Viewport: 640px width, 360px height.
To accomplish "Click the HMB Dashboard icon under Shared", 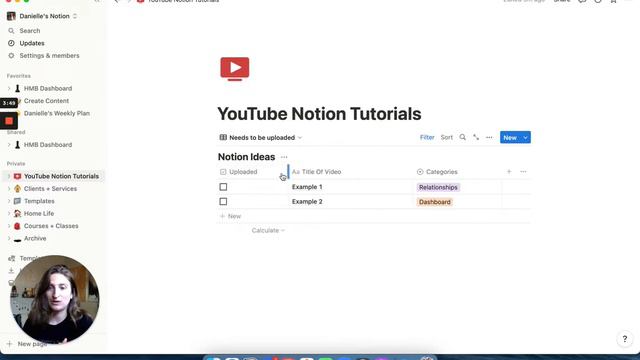I will click(x=17, y=144).
